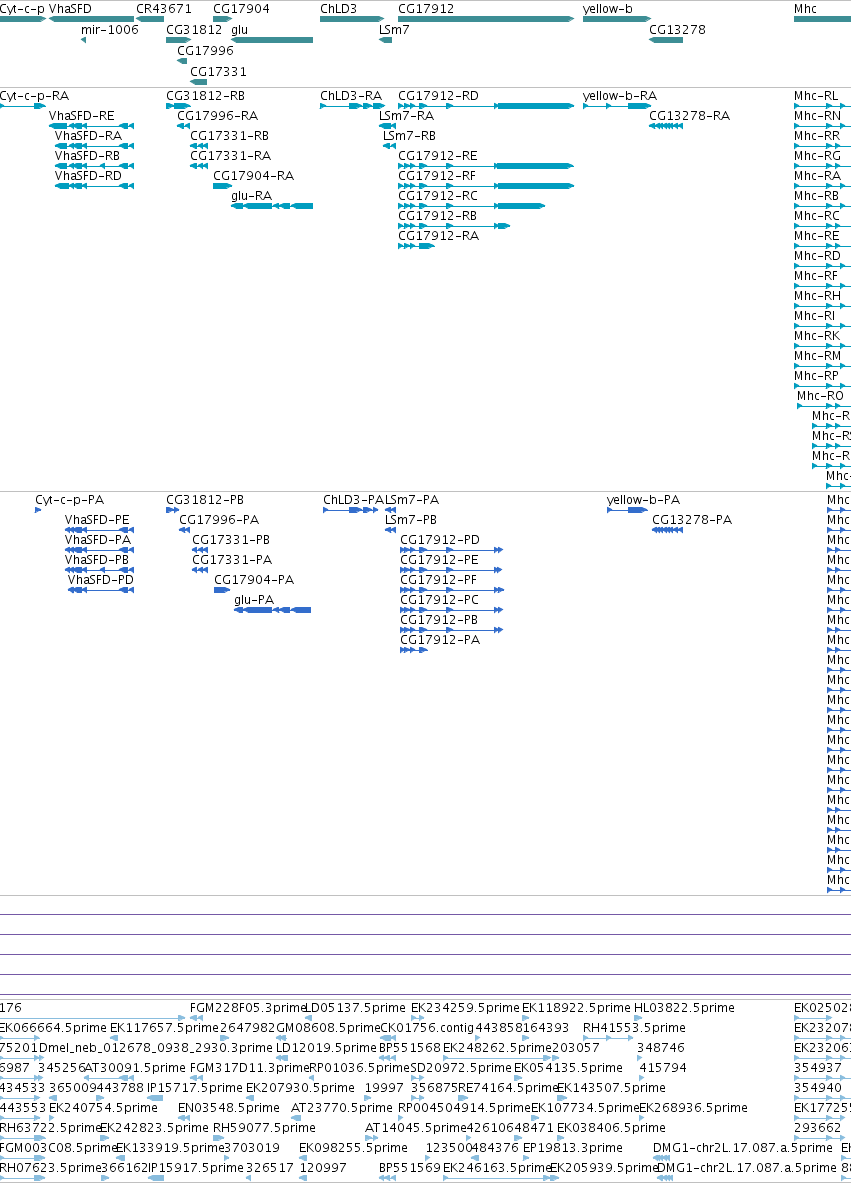Click the CG13278-PA protein label

click(692, 520)
